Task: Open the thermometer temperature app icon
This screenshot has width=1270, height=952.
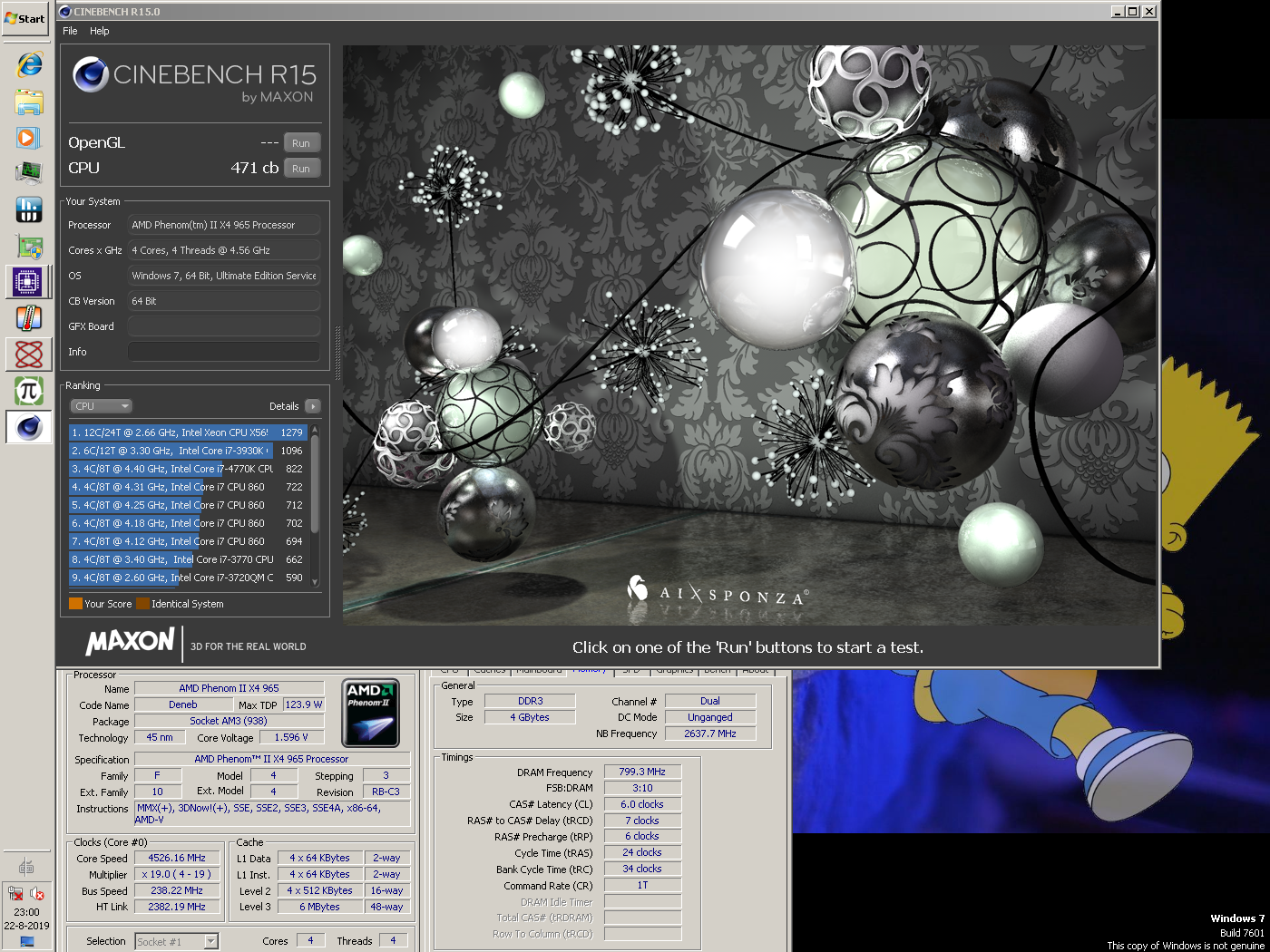Action: coord(28,318)
